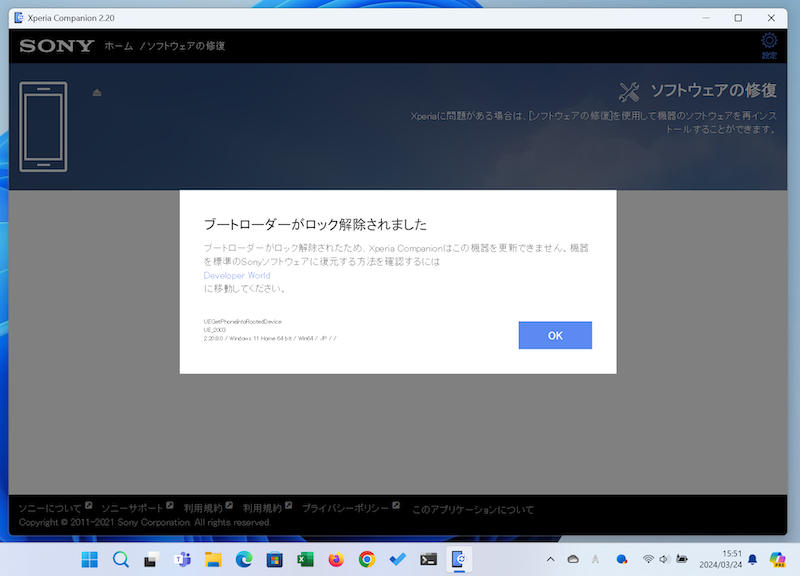This screenshot has width=800, height=576.
Task: Click the phone device outline icon
Action: (43, 127)
